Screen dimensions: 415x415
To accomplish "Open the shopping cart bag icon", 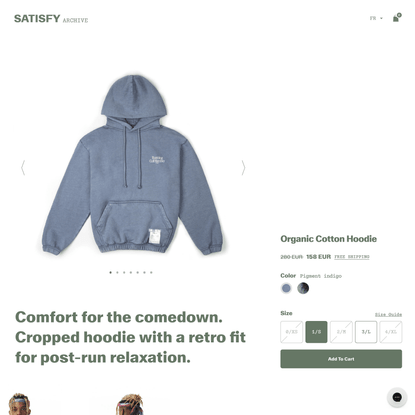I will (397, 18).
